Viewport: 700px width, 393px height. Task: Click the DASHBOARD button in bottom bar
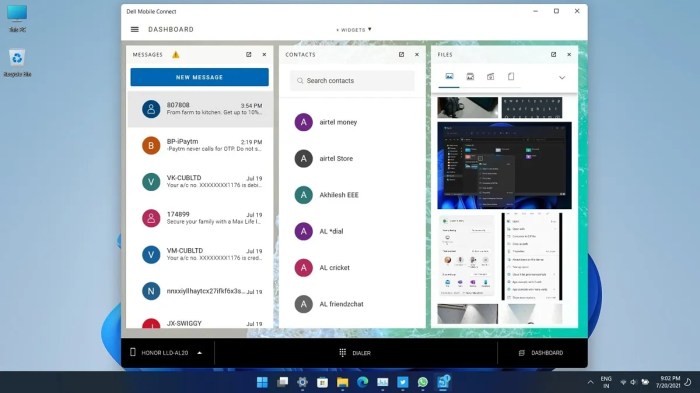[541, 353]
